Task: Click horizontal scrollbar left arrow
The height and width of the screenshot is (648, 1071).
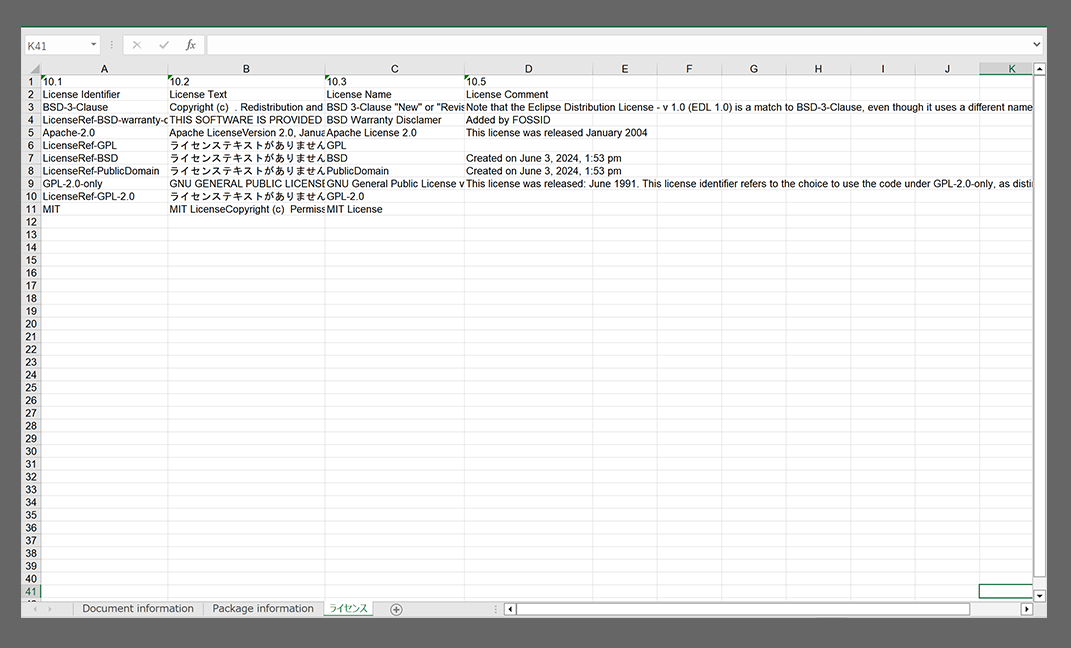Action: [x=510, y=609]
